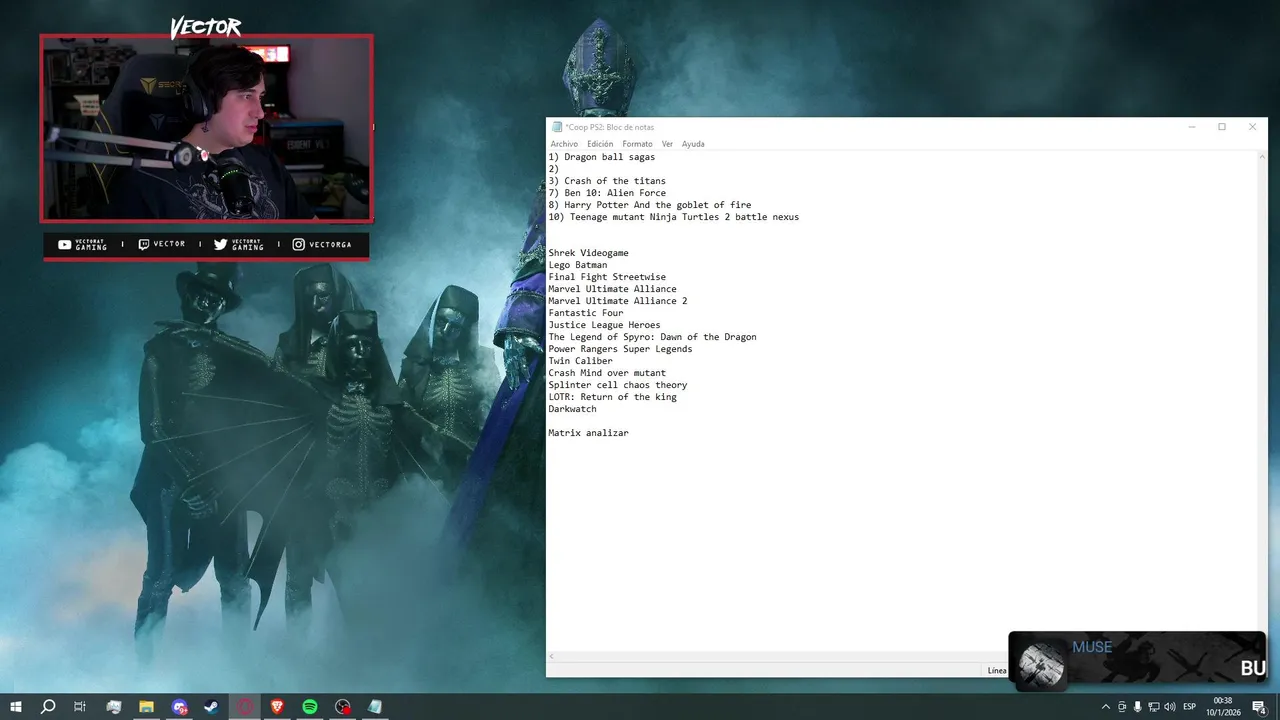Open the Edición menu in Notepad

[600, 144]
